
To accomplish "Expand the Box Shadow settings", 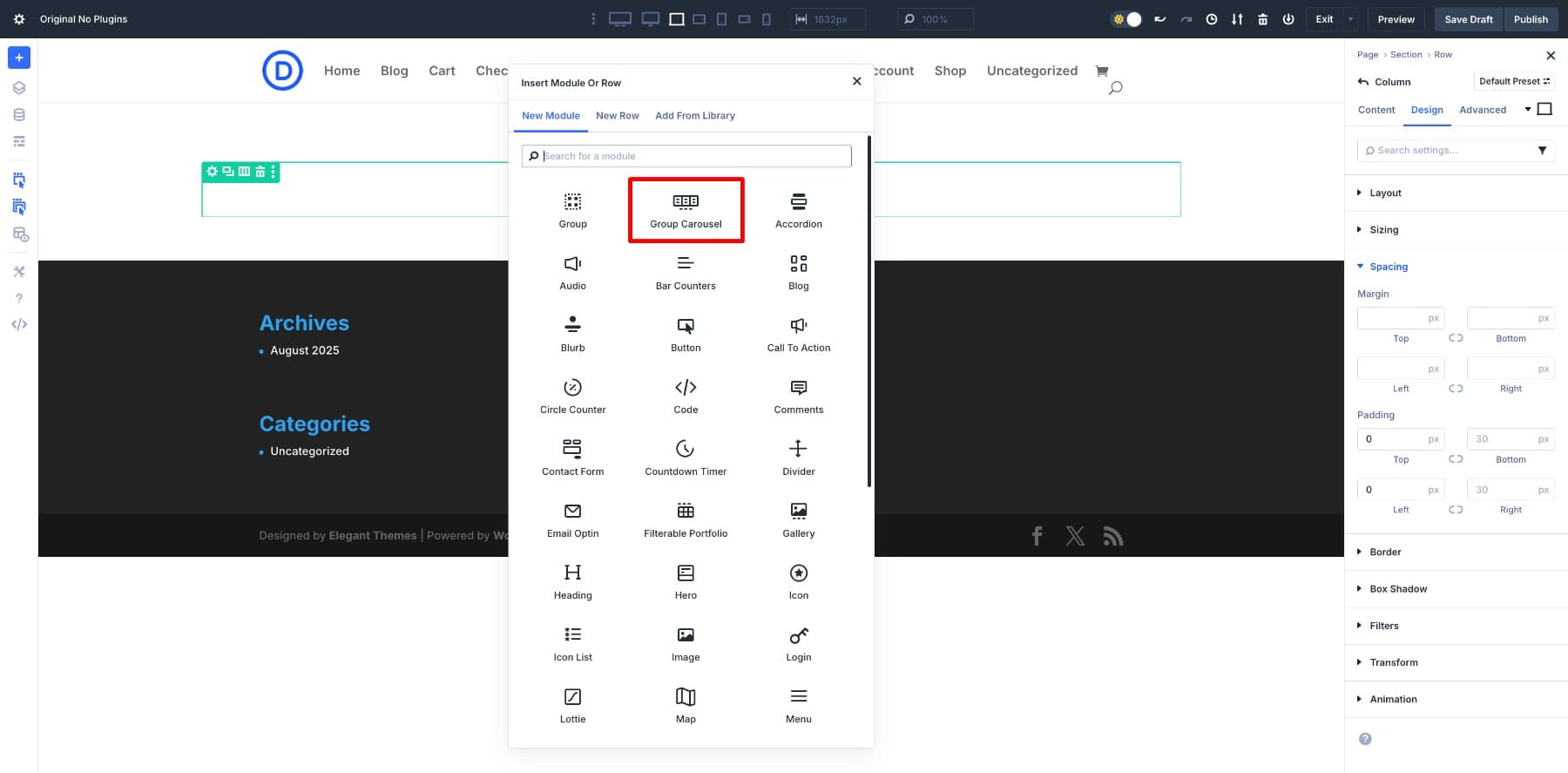I will click(1397, 589).
